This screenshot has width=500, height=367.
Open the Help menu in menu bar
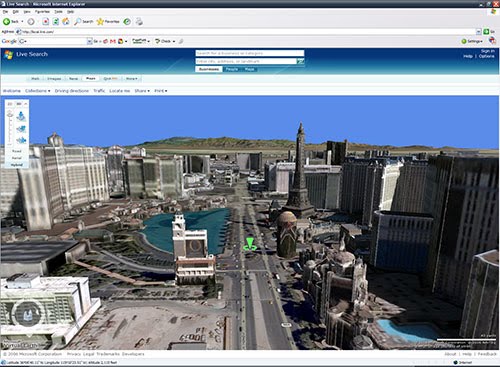[70, 12]
